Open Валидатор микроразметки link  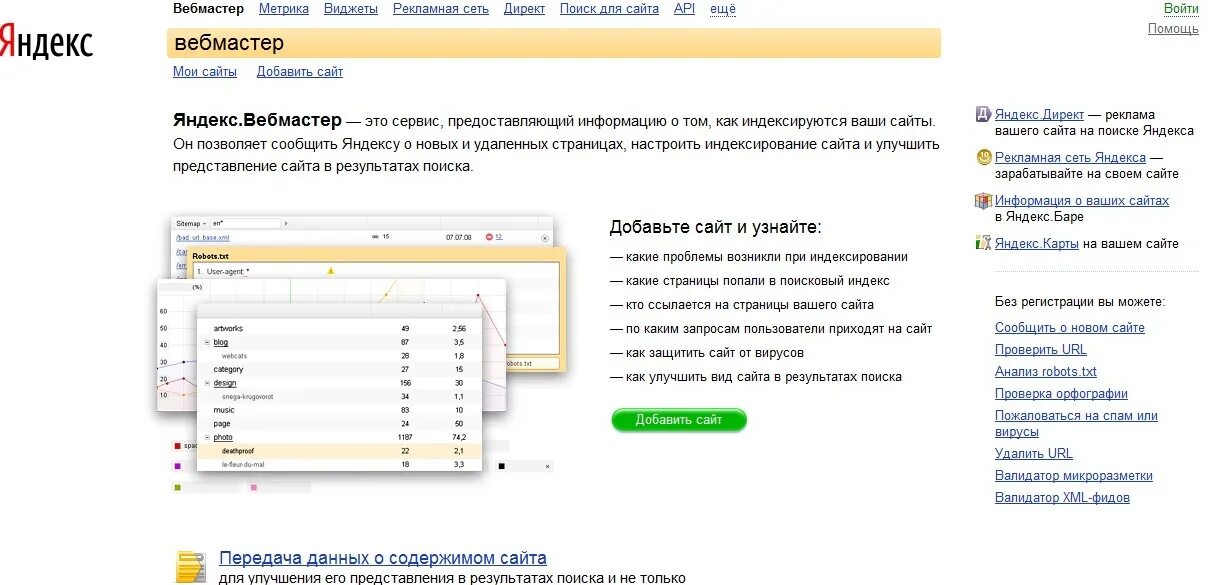coord(1074,476)
